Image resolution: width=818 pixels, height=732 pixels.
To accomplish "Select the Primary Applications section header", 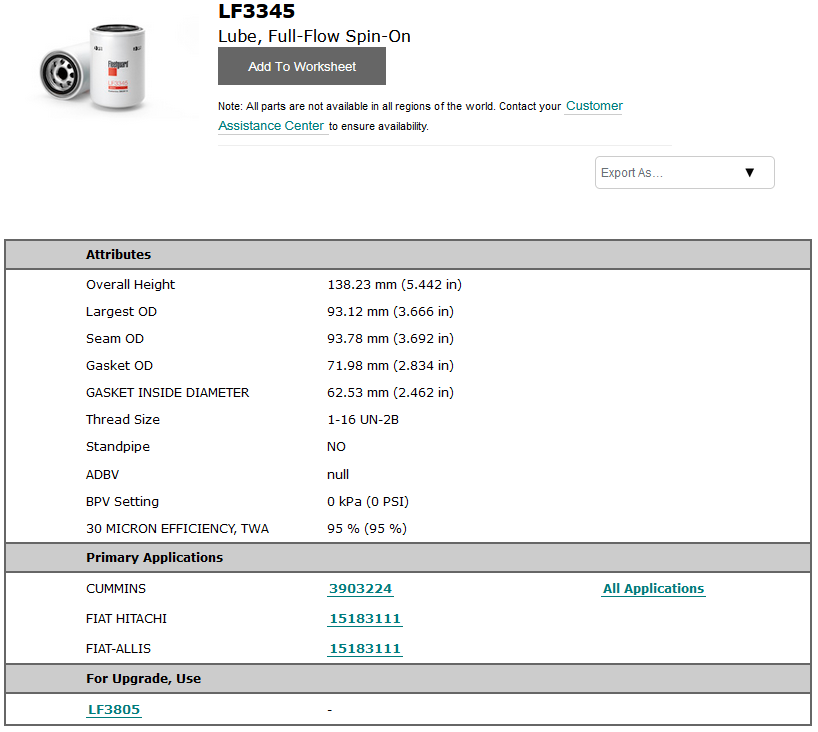I will (154, 557).
